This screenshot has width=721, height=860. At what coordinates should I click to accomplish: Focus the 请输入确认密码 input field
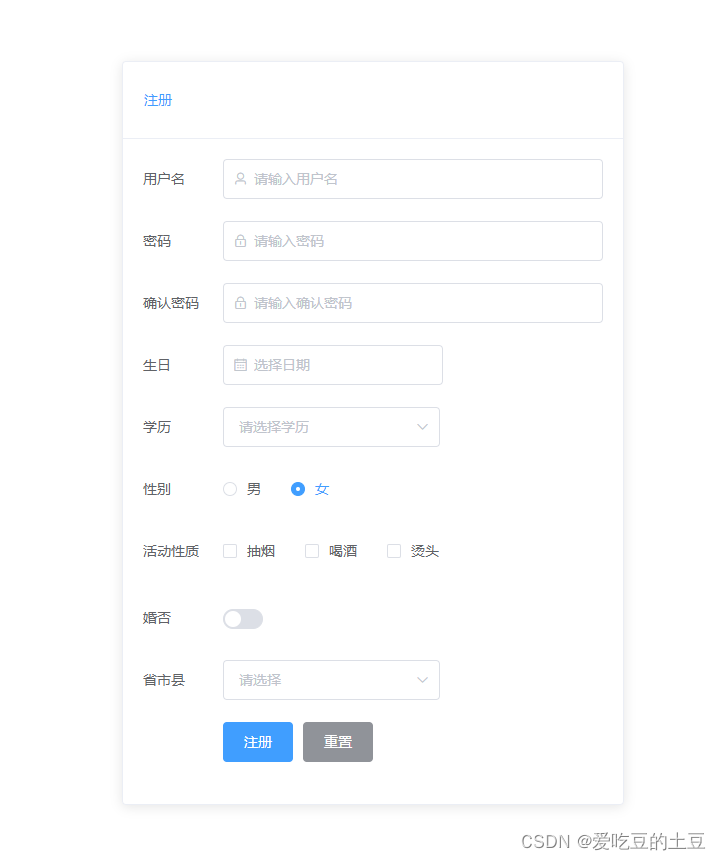tap(413, 303)
